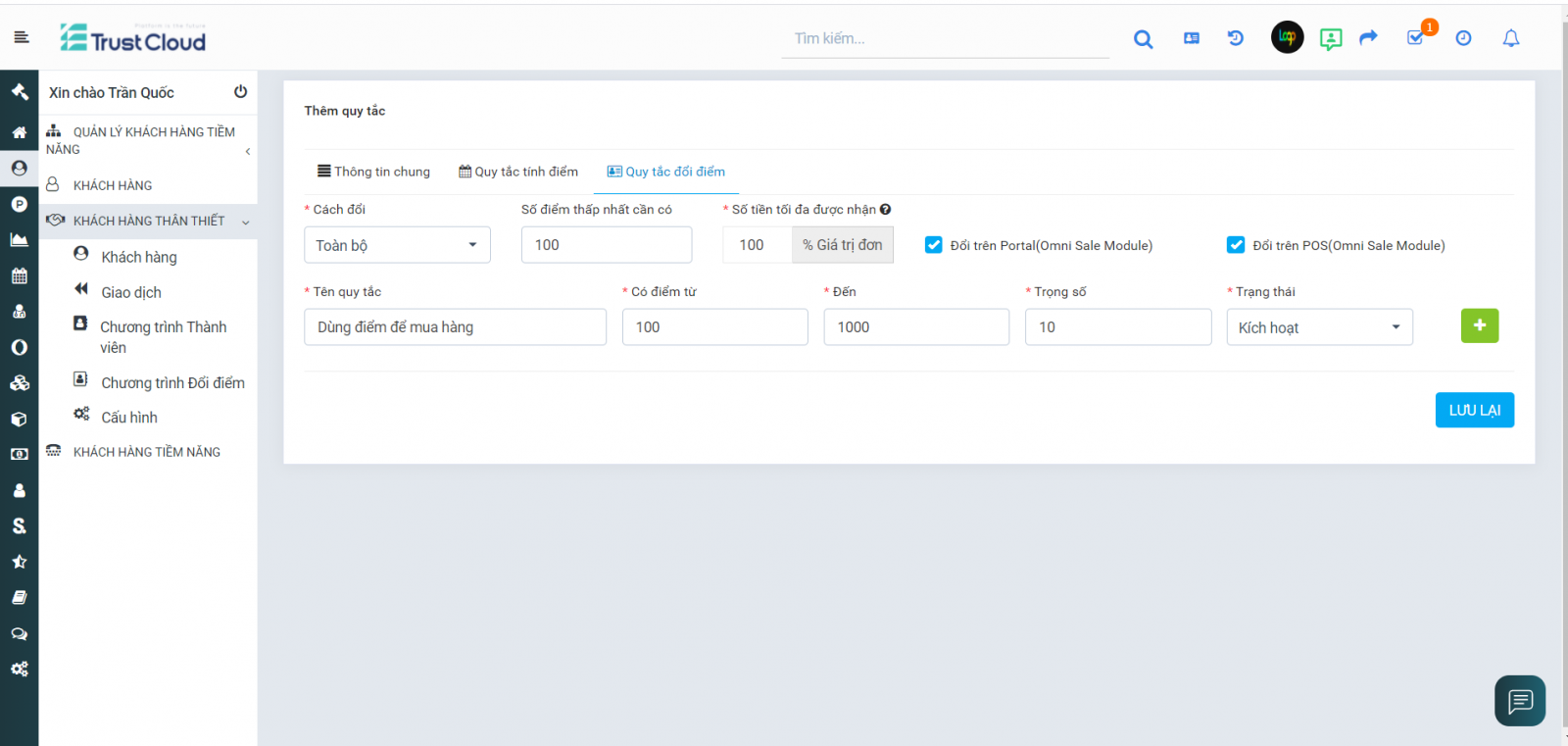Screen dimensions: 1568x746
Task: Click the LƯU LẠI button
Action: pos(1474,410)
